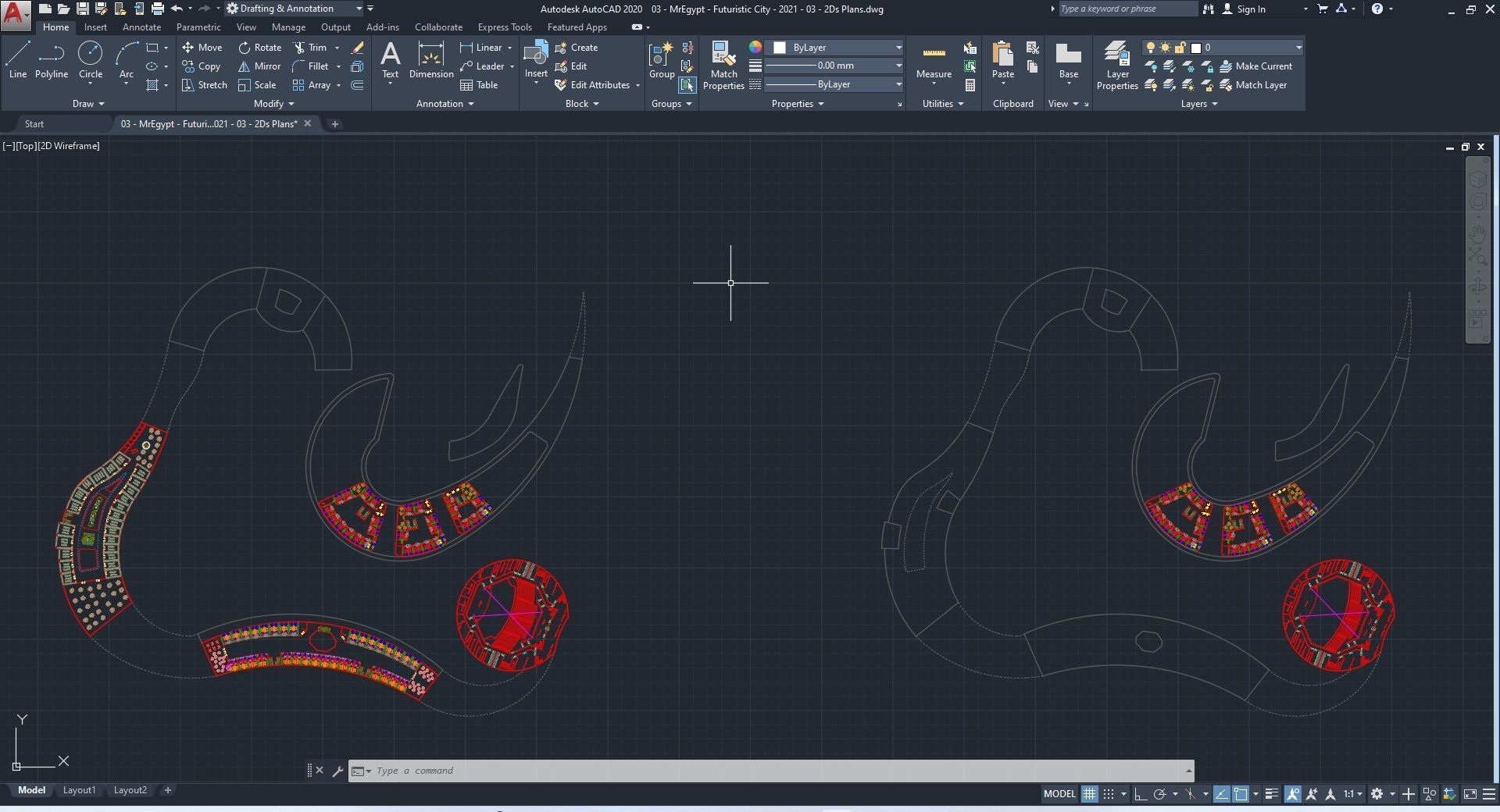Click the Plot (print) icon in Quick Access toolbar
Viewport: 1500px width, 812px height.
[x=157, y=9]
